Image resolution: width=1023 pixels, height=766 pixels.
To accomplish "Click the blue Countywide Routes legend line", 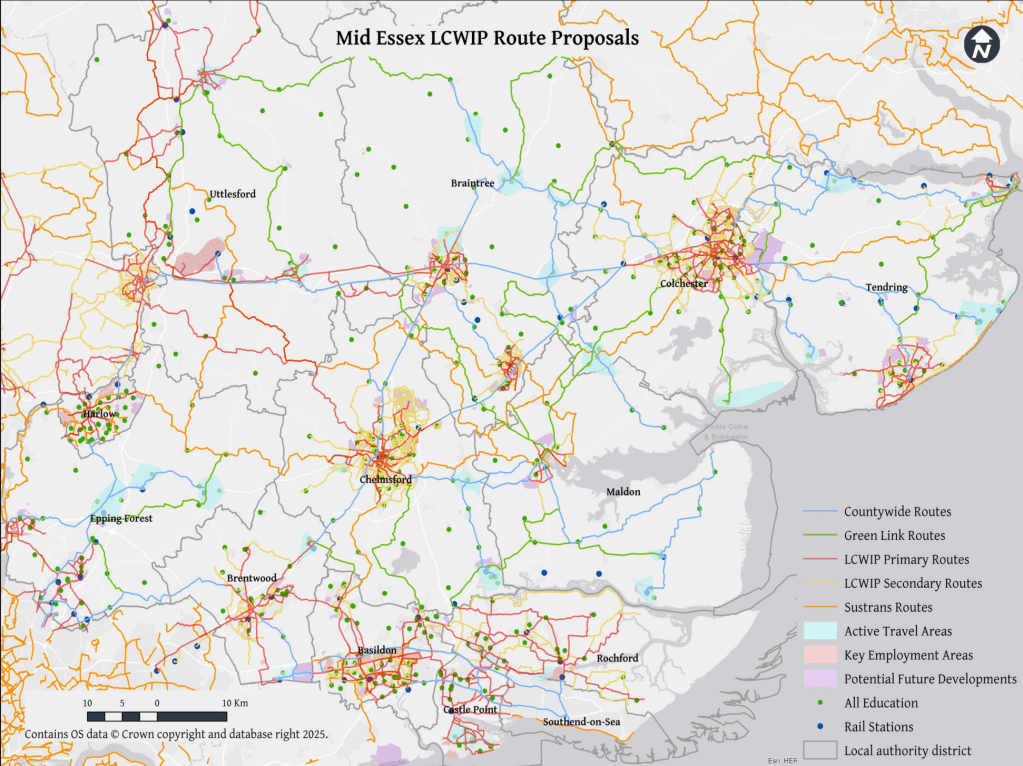I will 821,511.
